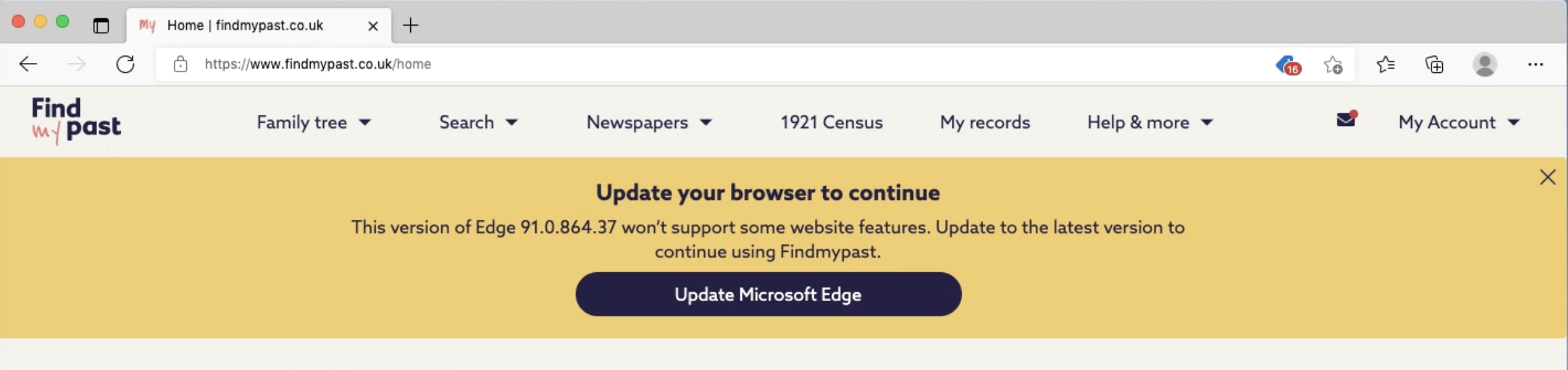Click the browser back arrow

click(28, 64)
